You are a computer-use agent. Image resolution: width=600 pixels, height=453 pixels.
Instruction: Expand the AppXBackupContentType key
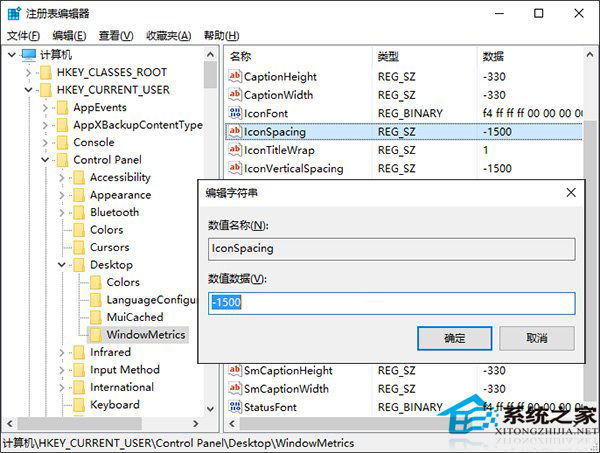point(45,125)
